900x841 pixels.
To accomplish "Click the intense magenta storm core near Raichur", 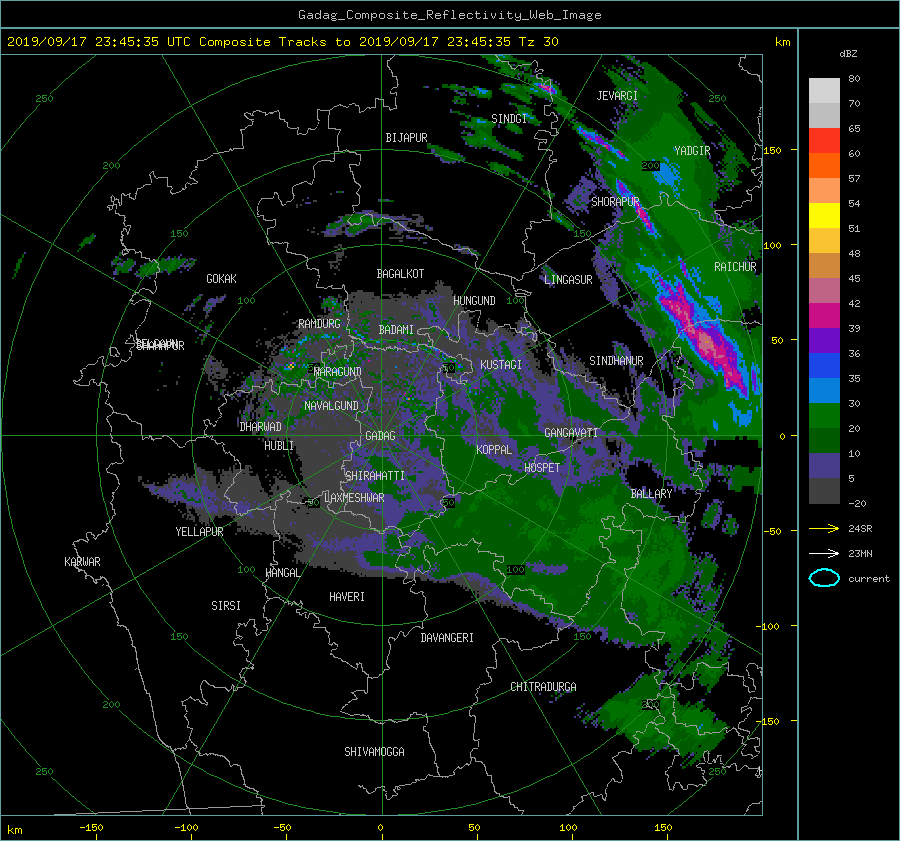I will tap(707, 342).
